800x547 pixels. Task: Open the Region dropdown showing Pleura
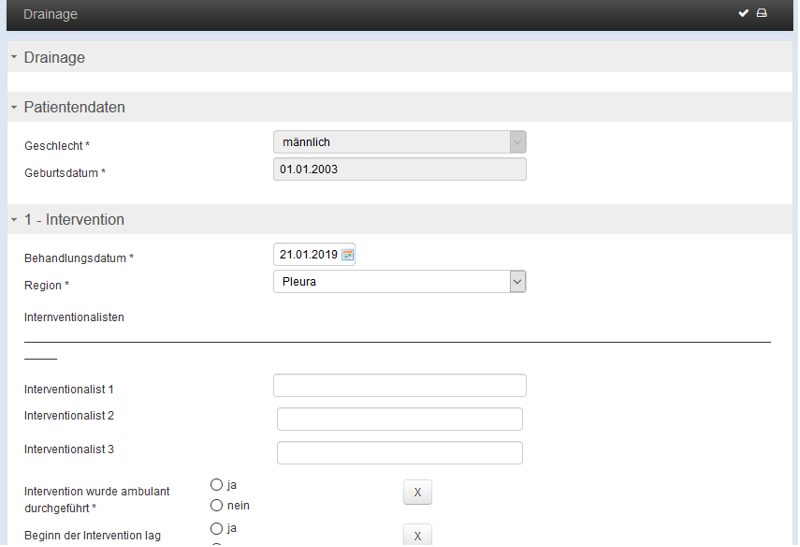(399, 282)
